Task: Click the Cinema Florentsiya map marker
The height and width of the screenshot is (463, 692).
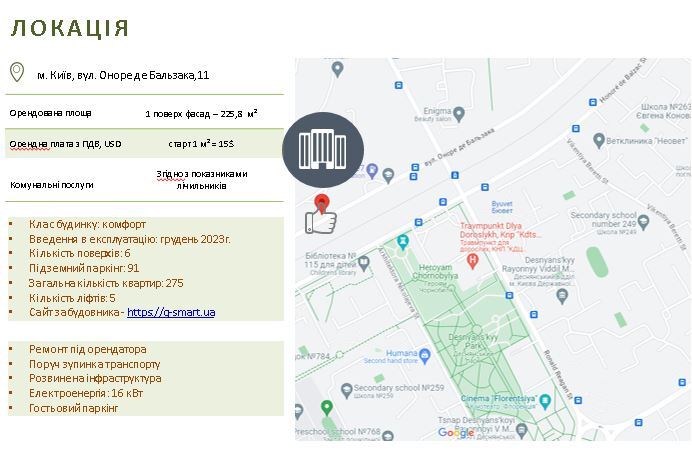Action: click(546, 401)
